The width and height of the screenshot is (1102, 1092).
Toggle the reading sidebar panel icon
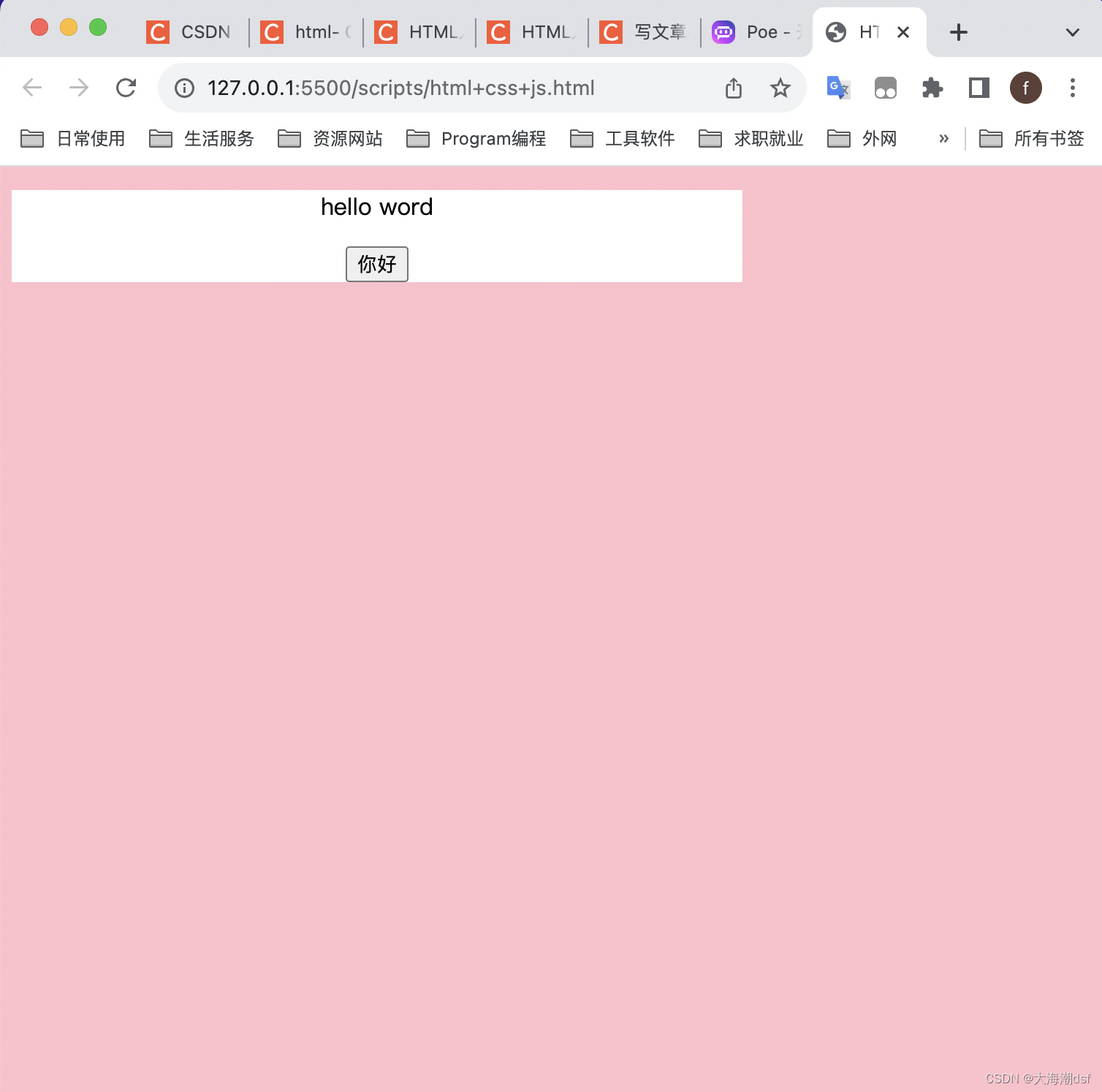coord(978,87)
